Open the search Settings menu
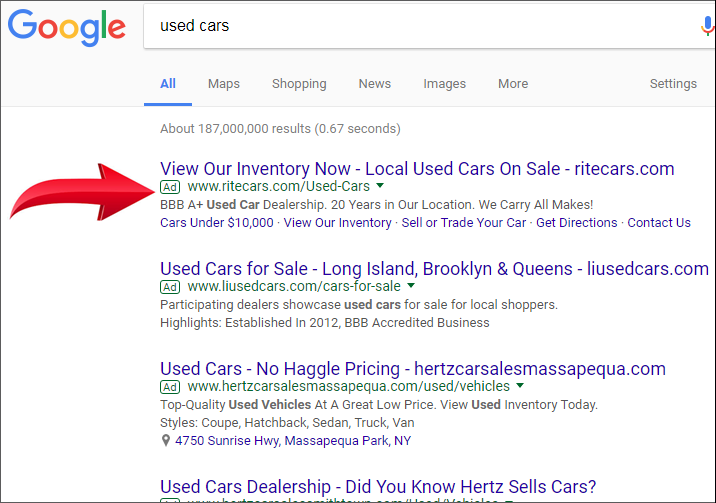 pyautogui.click(x=673, y=84)
